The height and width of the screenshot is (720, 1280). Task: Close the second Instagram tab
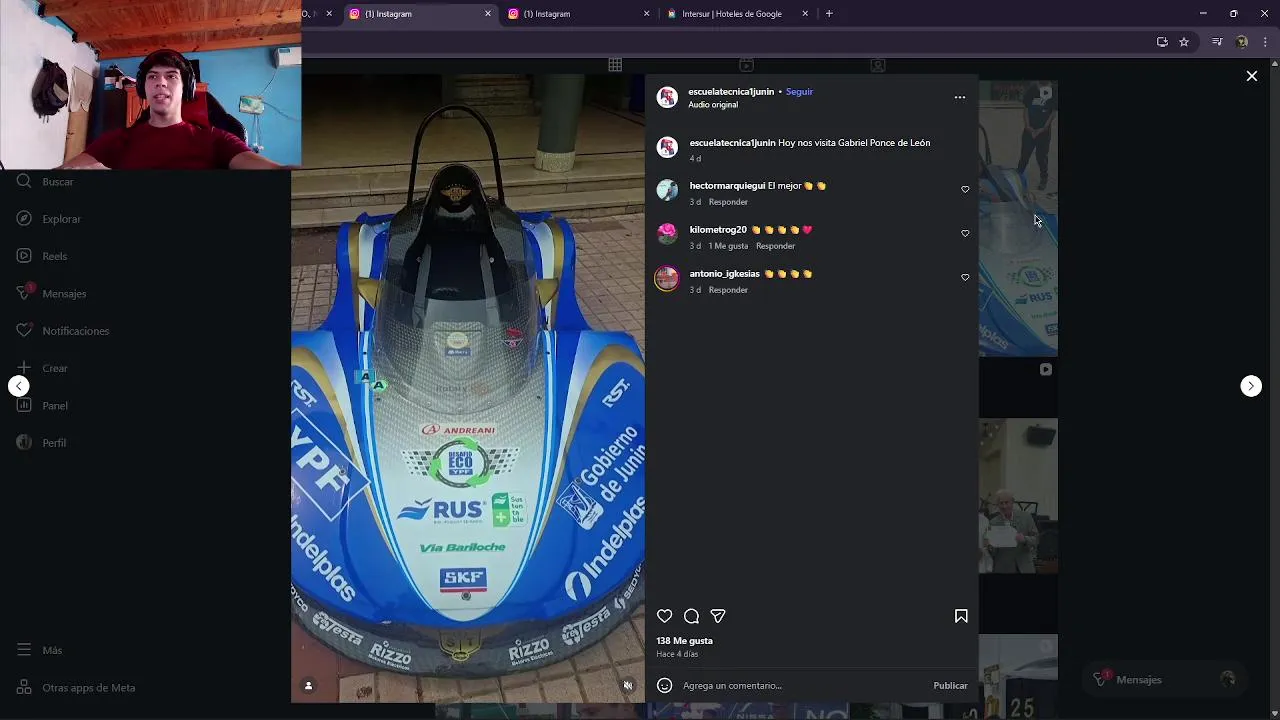tap(646, 14)
